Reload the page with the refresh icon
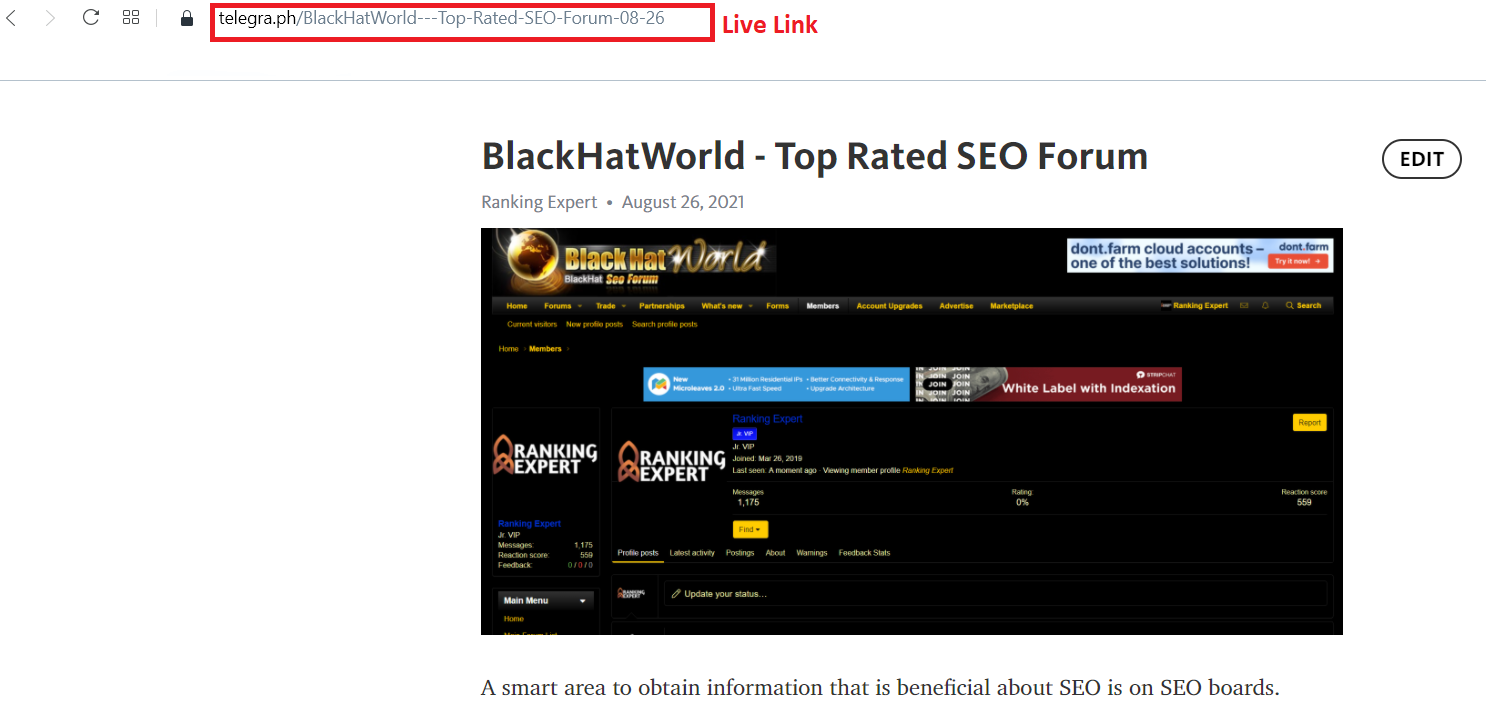The width and height of the screenshot is (1486, 704). pos(91,18)
